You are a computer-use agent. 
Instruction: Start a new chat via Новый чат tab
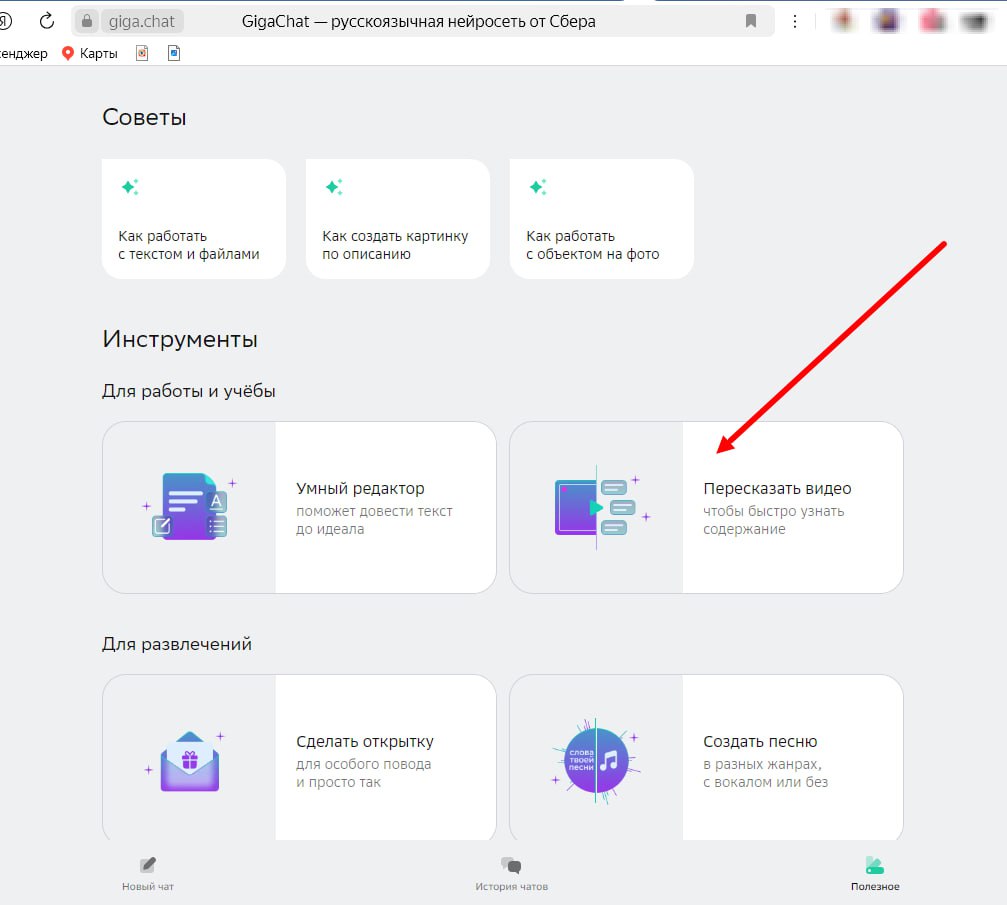click(148, 874)
